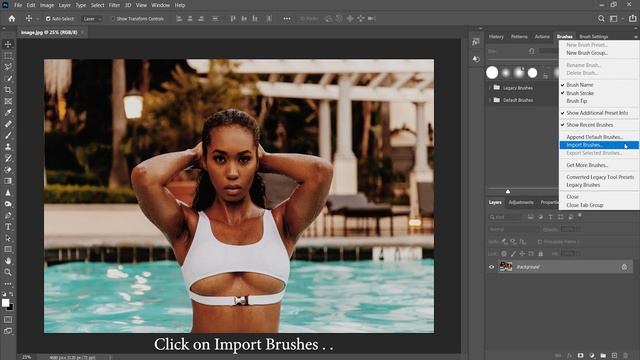Hide the Background layer via eye icon

pyautogui.click(x=491, y=267)
